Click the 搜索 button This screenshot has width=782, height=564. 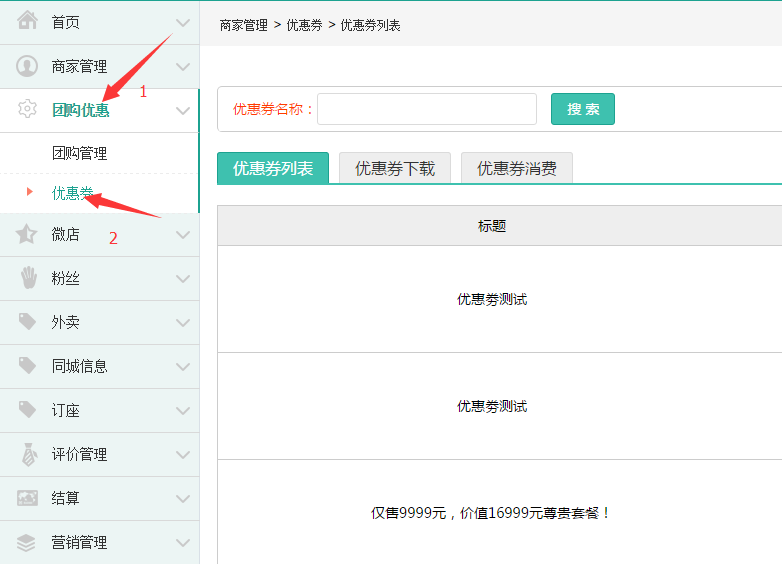(x=583, y=109)
